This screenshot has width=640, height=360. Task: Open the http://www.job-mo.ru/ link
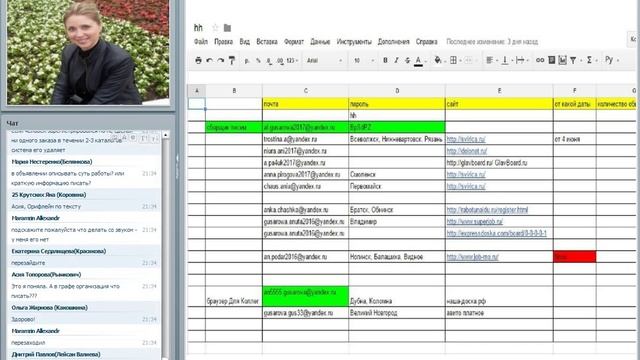coord(472,257)
